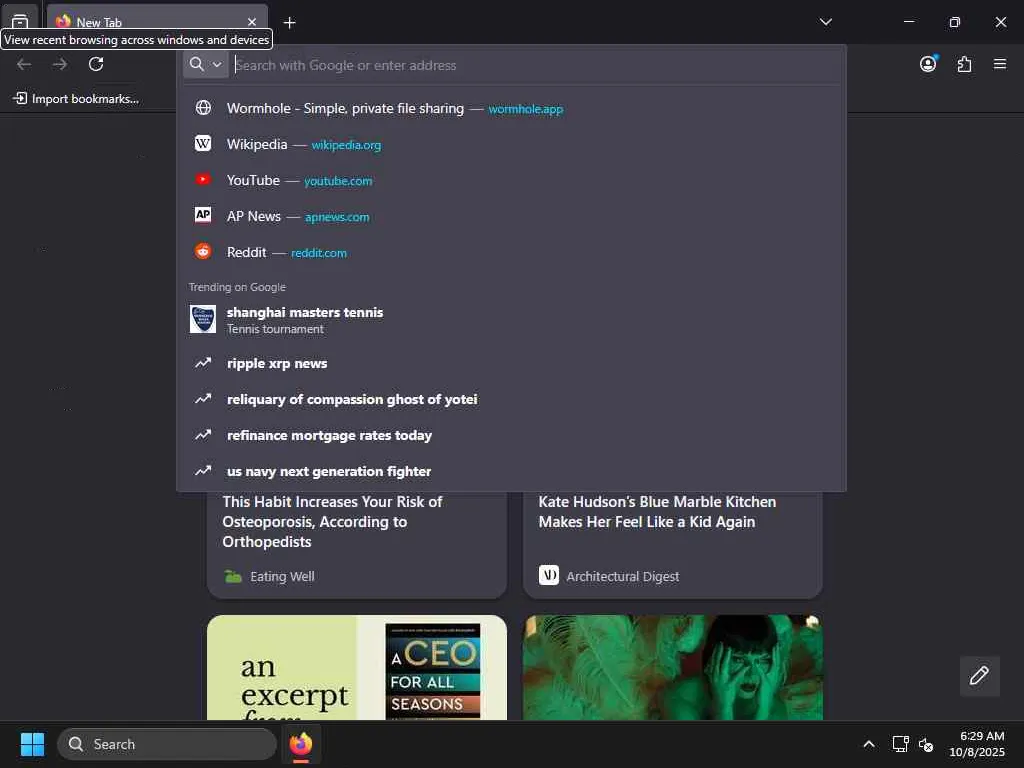Viewport: 1024px width, 768px height.
Task: Open the list all tabs chevron
Action: [x=825, y=22]
